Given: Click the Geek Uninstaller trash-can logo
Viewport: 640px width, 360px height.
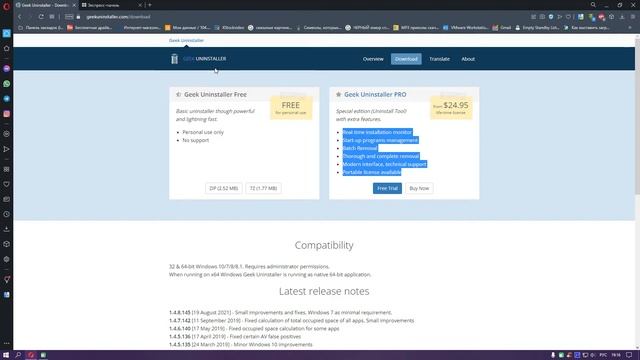Looking at the screenshot, I should click(x=175, y=59).
